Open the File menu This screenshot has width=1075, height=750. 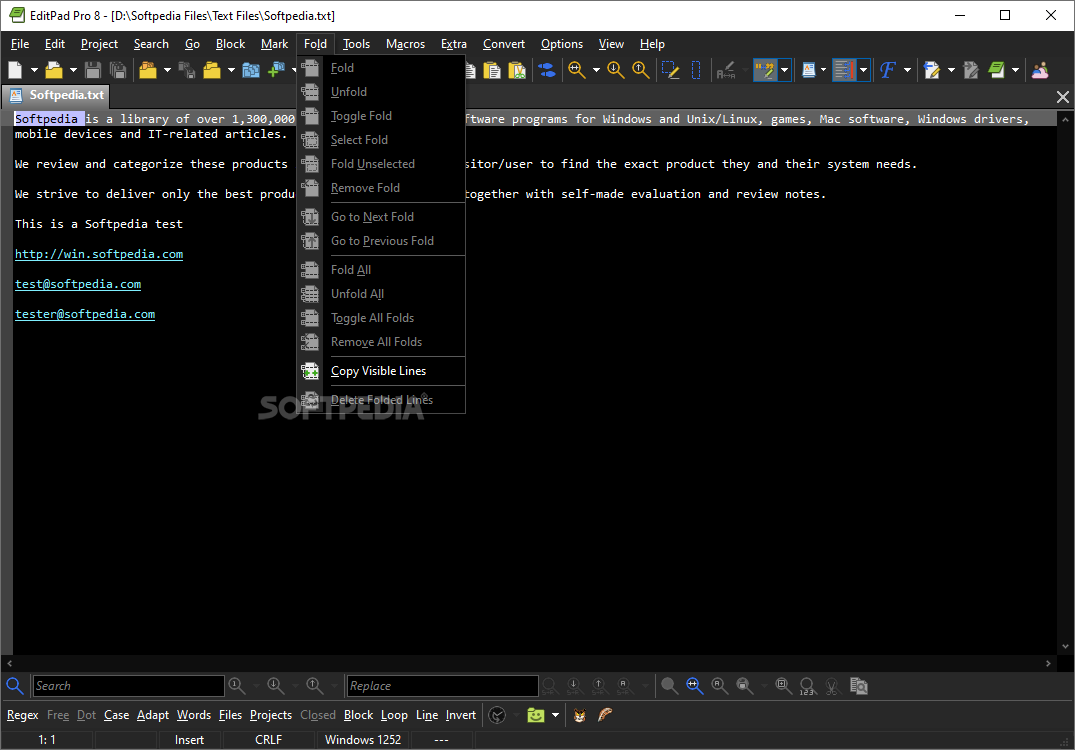pos(20,44)
